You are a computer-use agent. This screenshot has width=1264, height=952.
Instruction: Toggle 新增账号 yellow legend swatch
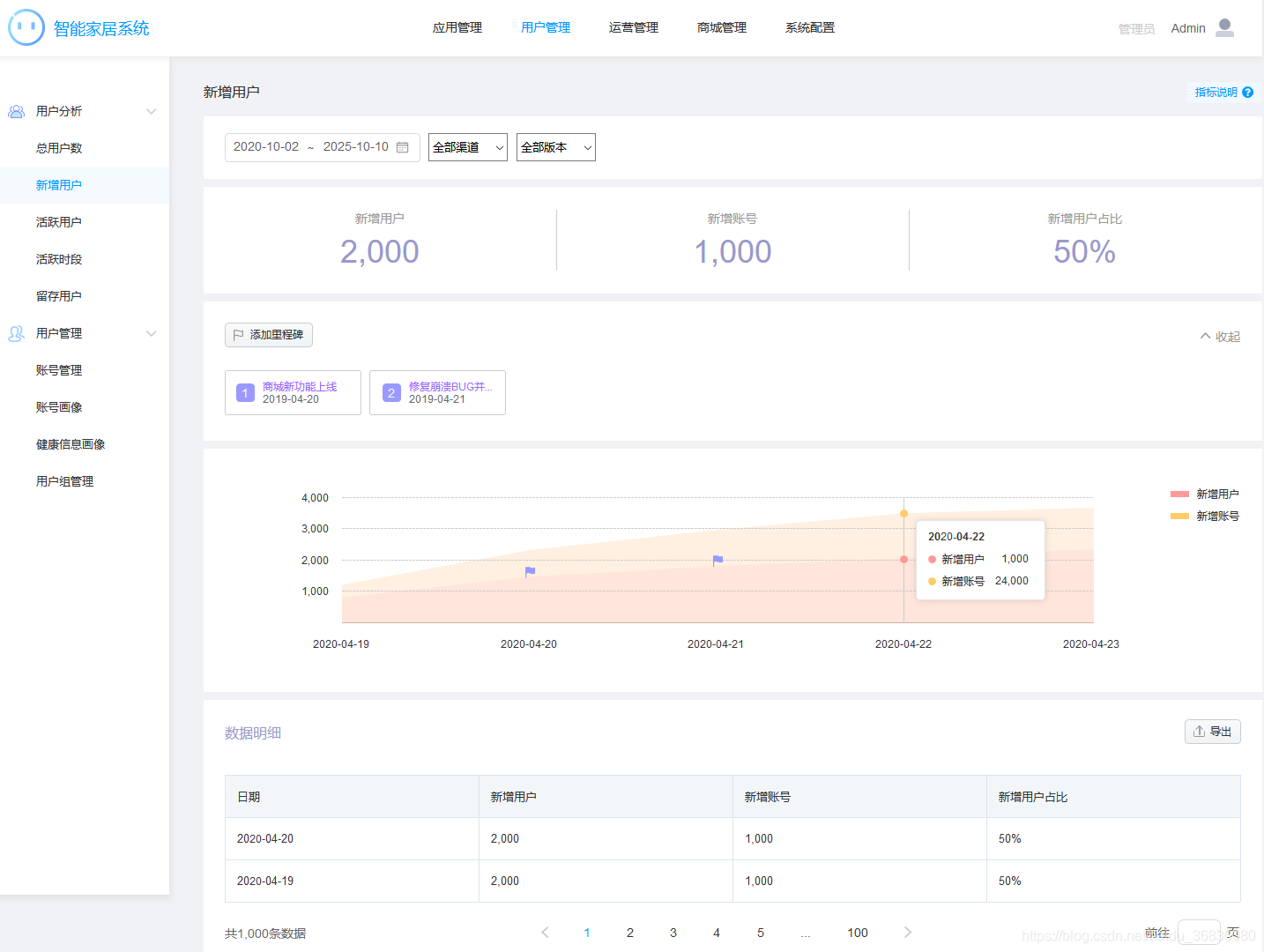(x=1179, y=517)
